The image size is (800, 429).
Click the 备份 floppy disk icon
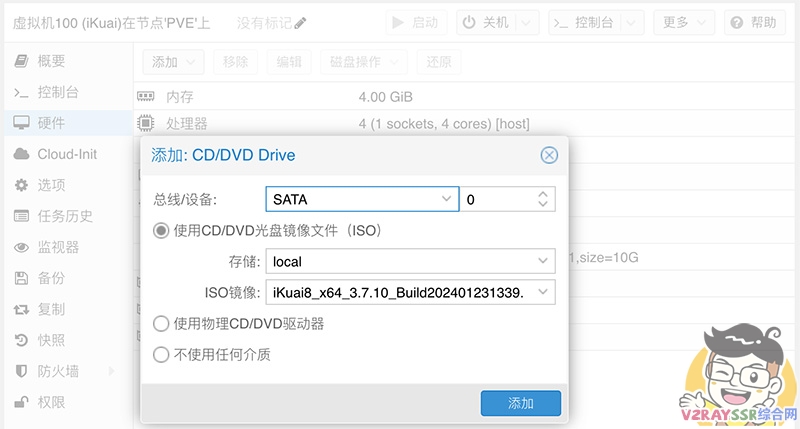[x=21, y=278]
